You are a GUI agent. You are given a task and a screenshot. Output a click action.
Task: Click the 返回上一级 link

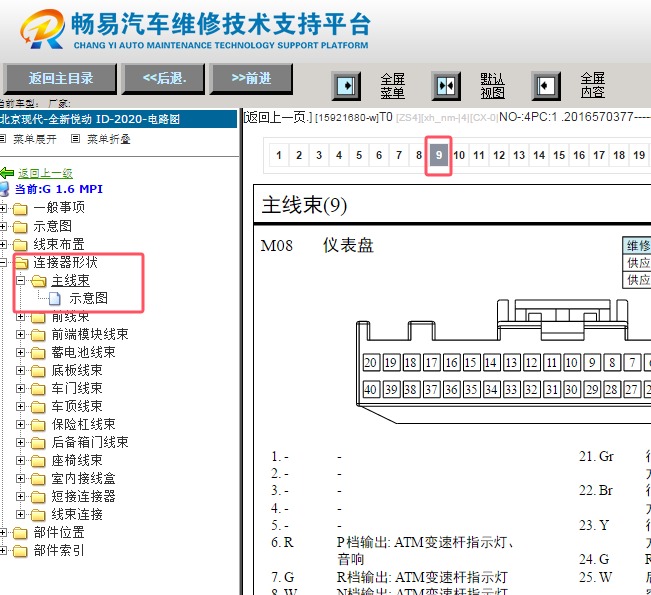pyautogui.click(x=45, y=173)
